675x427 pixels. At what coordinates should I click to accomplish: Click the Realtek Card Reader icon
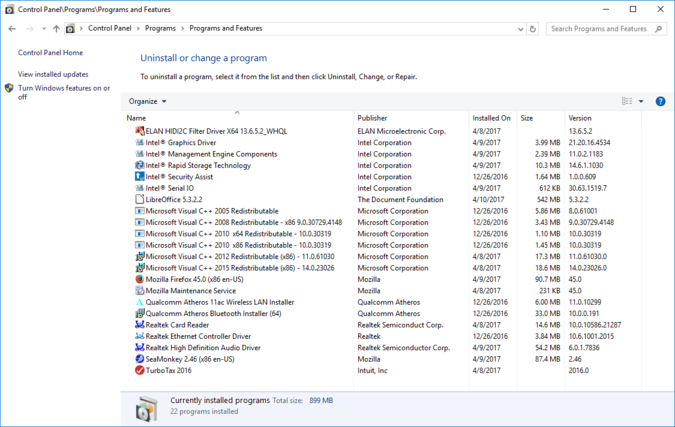[139, 325]
